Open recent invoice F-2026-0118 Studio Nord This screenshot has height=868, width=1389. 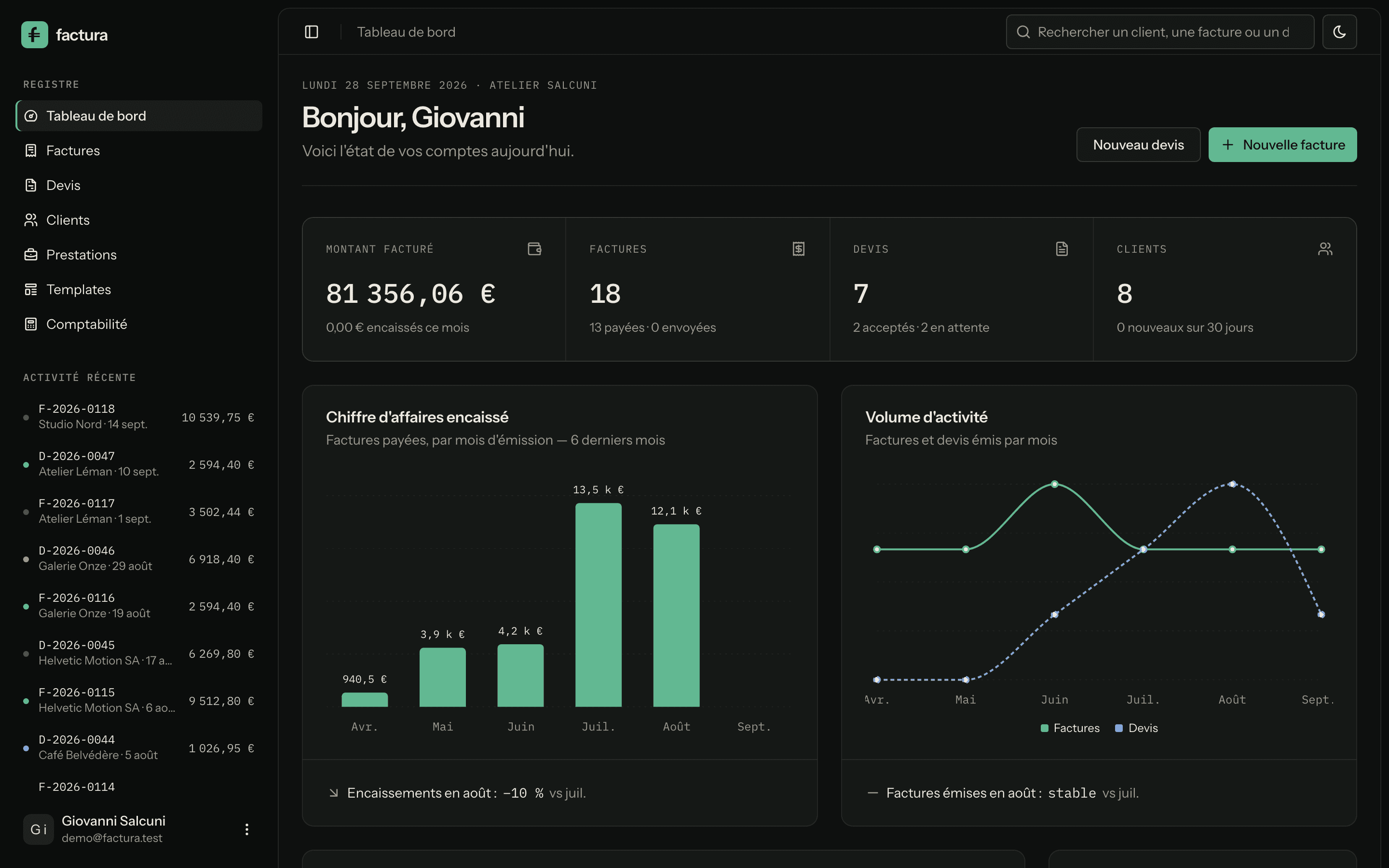pyautogui.click(x=139, y=417)
